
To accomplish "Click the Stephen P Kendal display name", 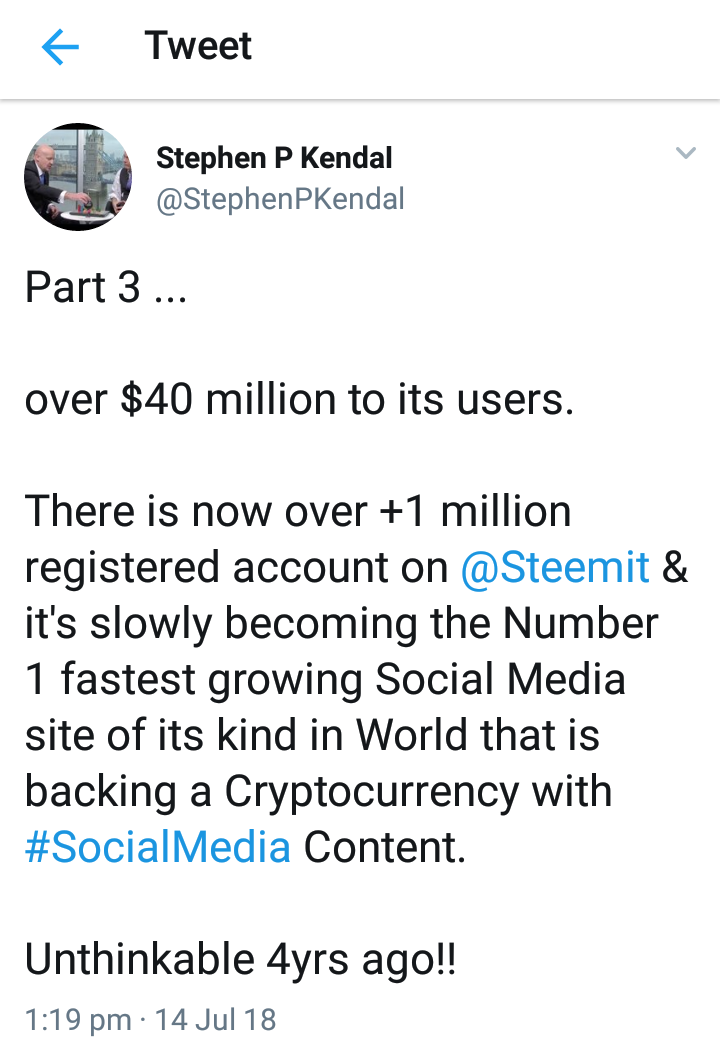I will click(274, 158).
